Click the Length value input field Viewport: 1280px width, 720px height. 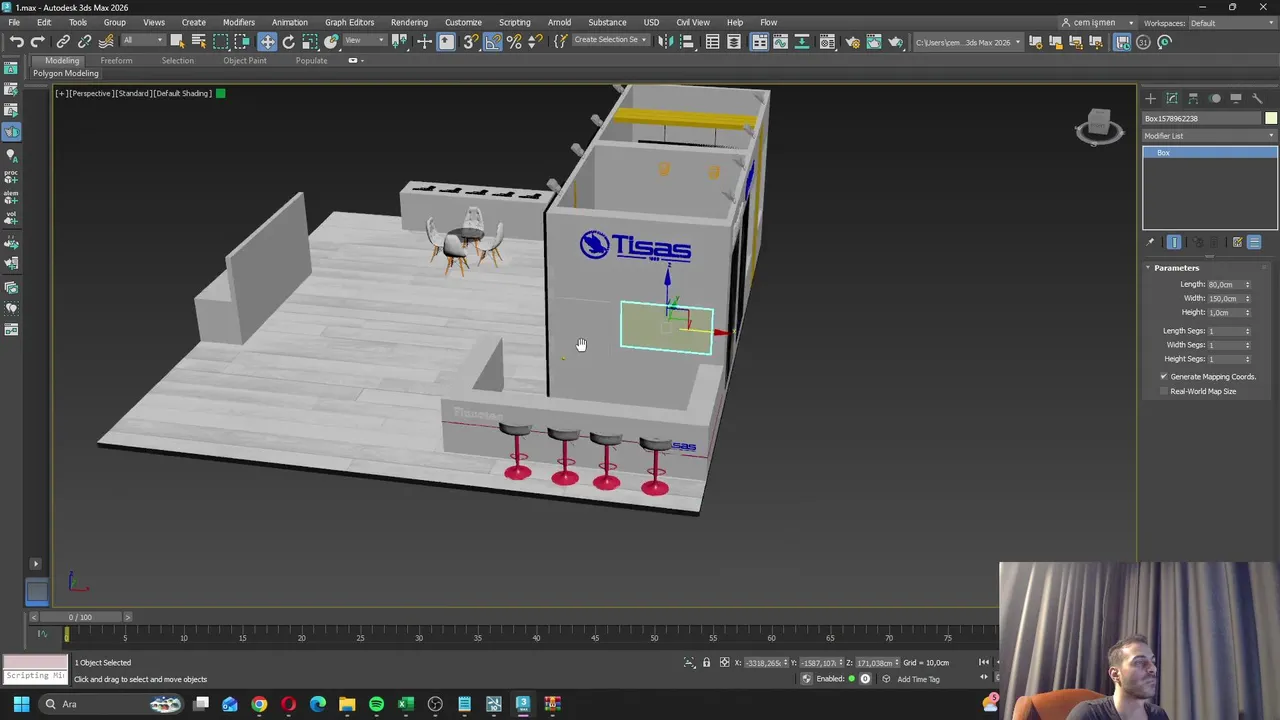tap(1223, 285)
